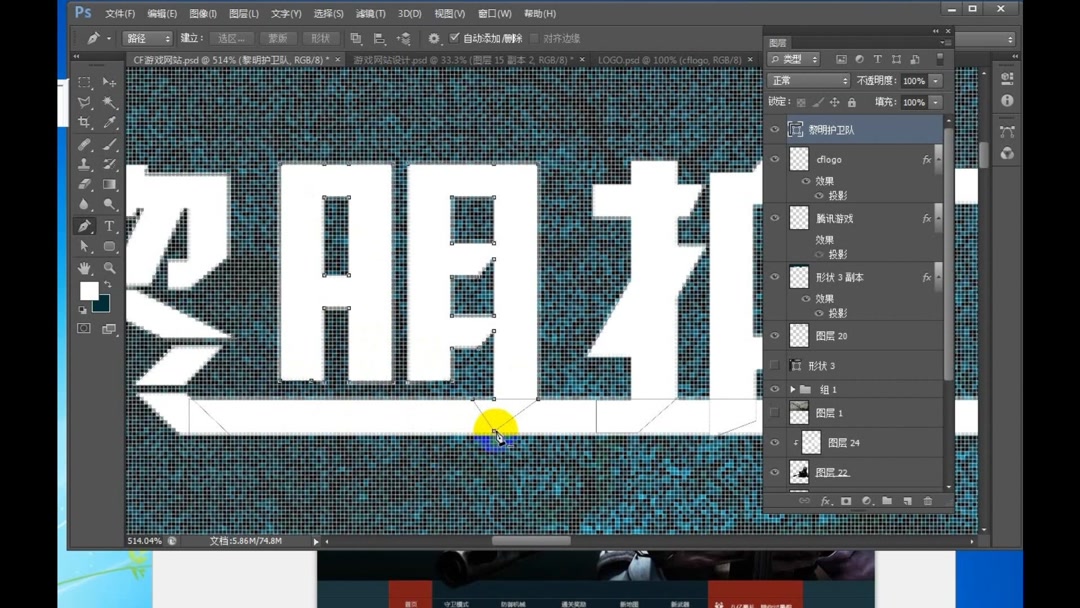Image resolution: width=1080 pixels, height=608 pixels.
Task: Open the 不透明度 opacity dropdown
Action: pyautogui.click(x=935, y=81)
